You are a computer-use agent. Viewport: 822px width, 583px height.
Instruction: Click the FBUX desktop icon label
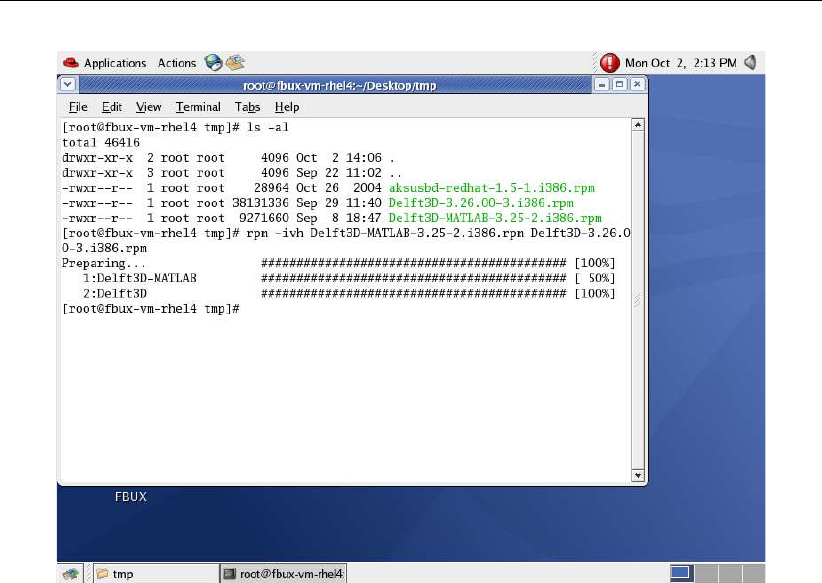pos(131,496)
